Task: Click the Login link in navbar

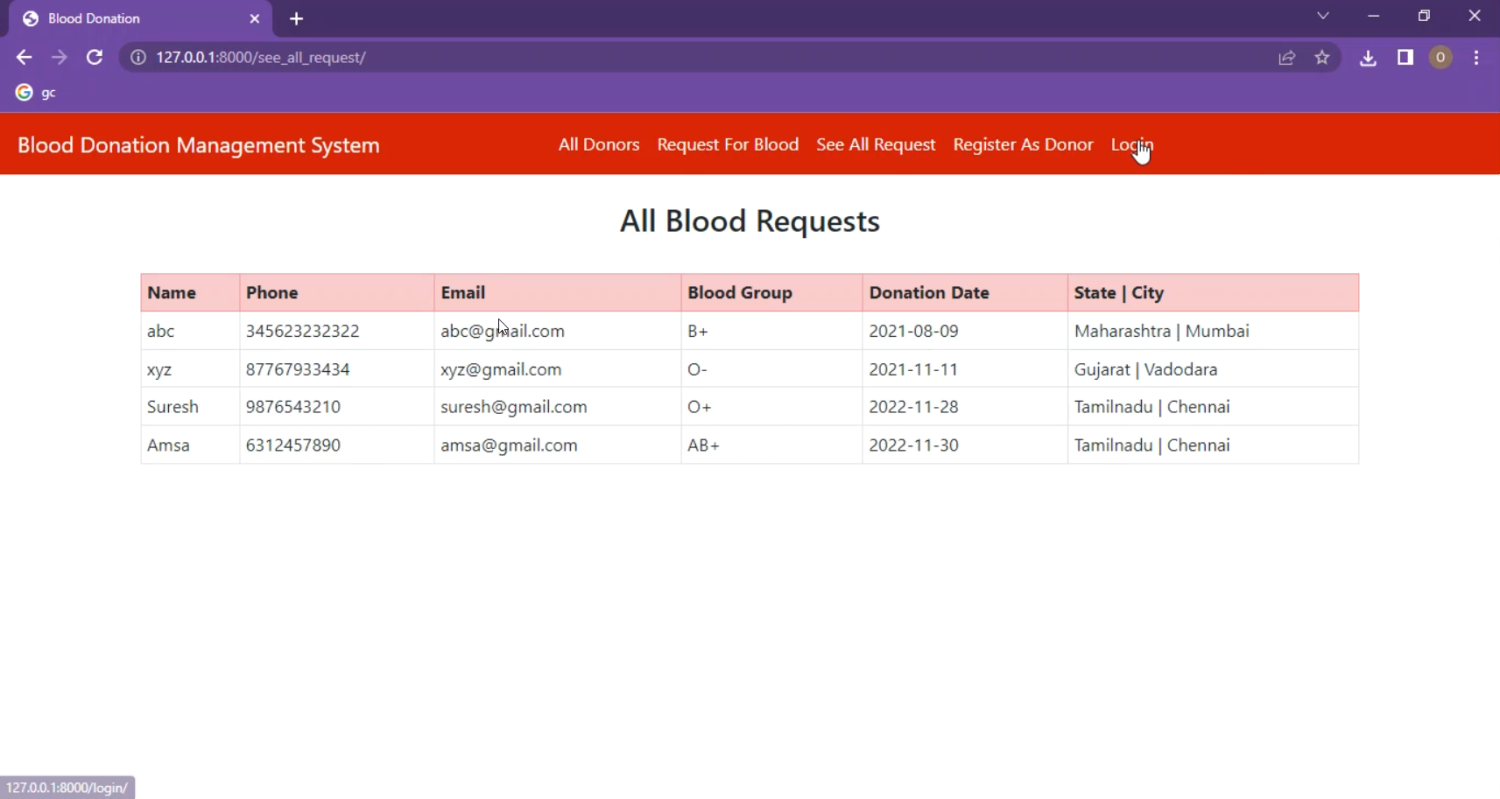Action: (1131, 145)
